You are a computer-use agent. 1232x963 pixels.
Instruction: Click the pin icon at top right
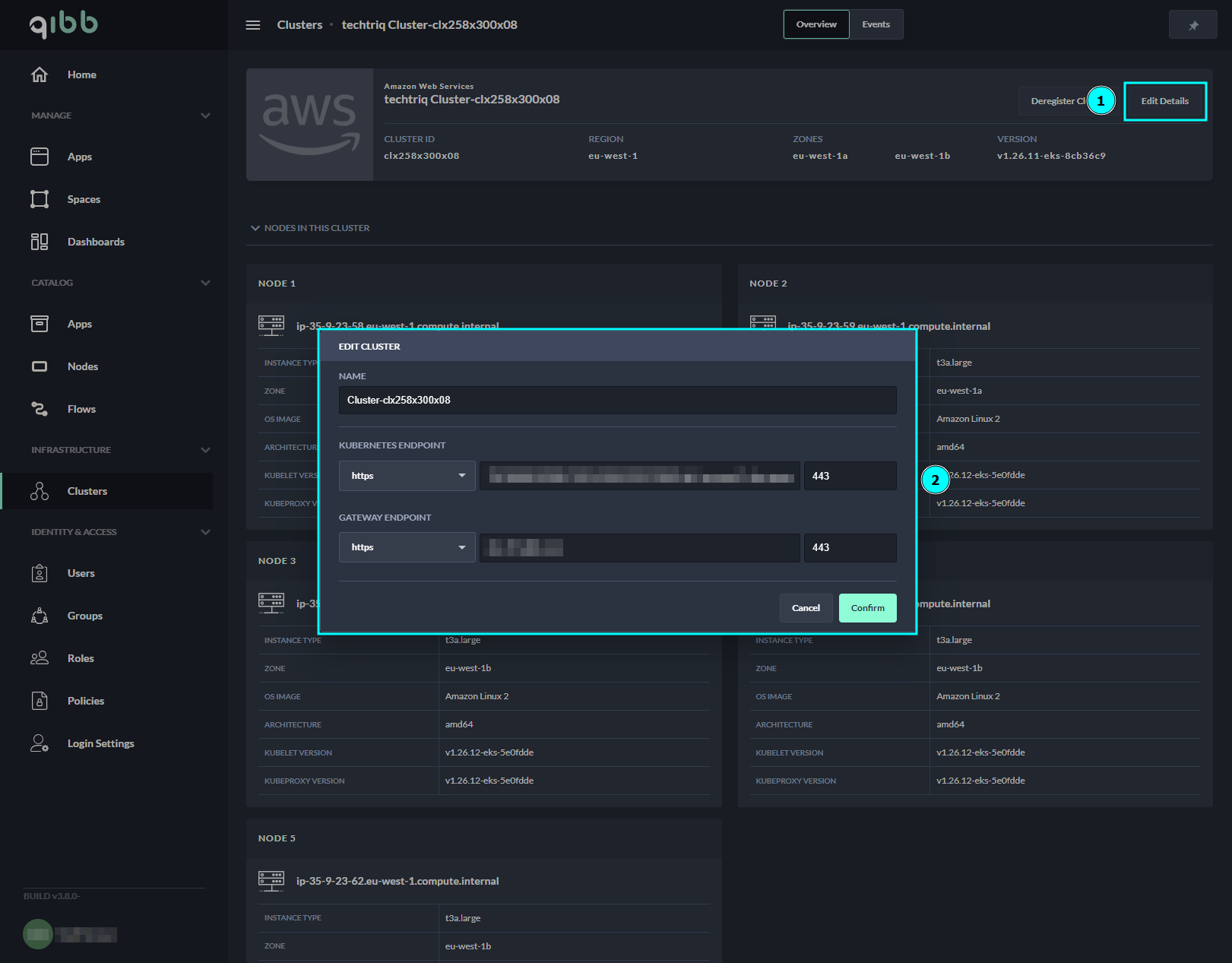tap(1192, 24)
